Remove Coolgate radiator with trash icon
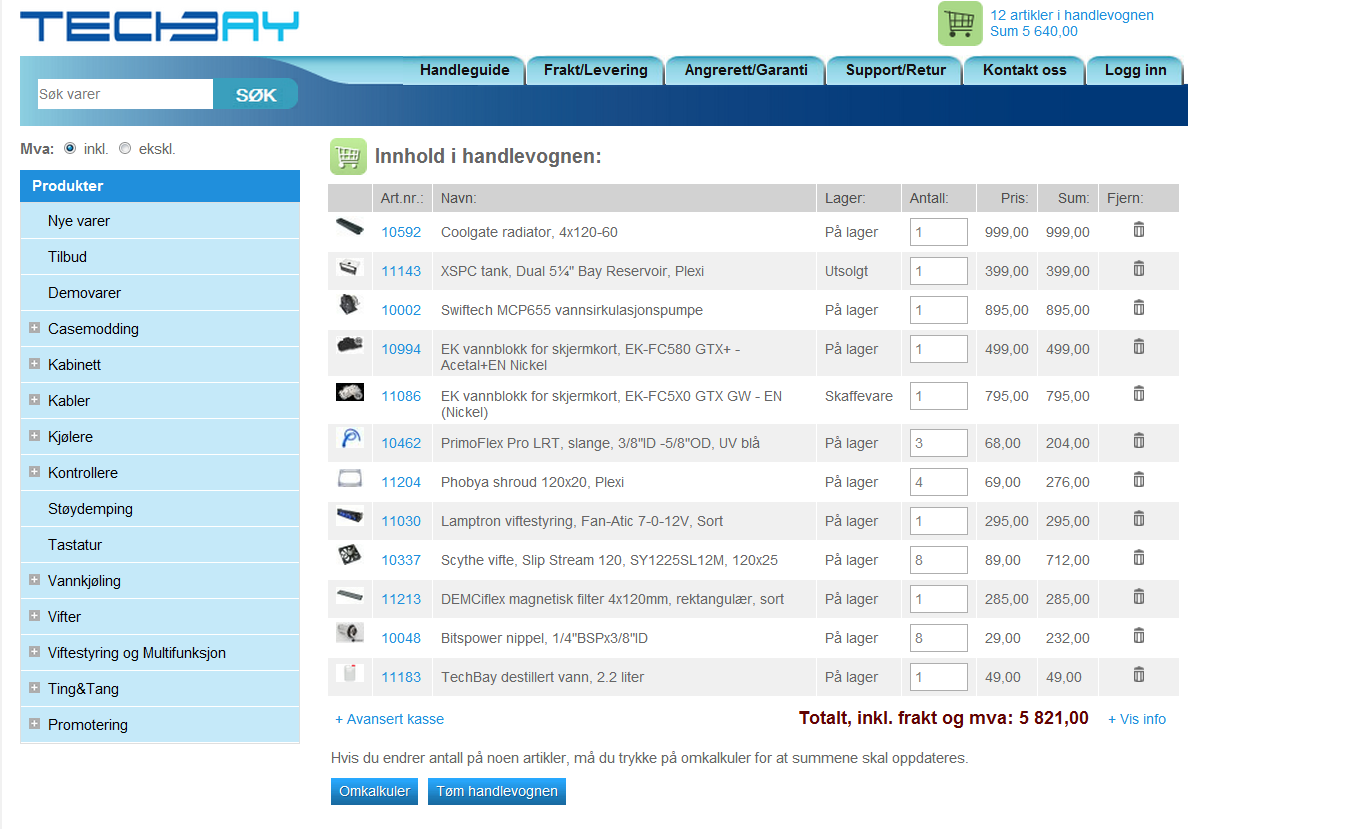The width and height of the screenshot is (1366, 829). pyautogui.click(x=1138, y=230)
